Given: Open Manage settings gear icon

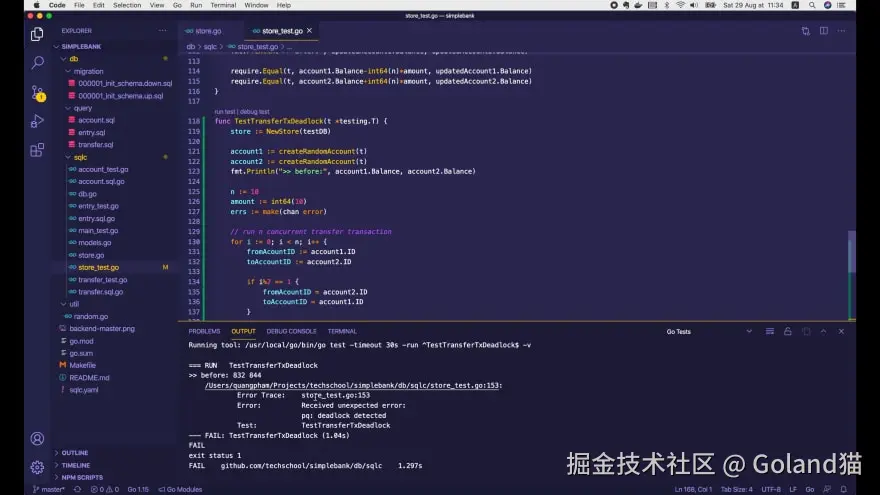Looking at the screenshot, I should coord(37,467).
